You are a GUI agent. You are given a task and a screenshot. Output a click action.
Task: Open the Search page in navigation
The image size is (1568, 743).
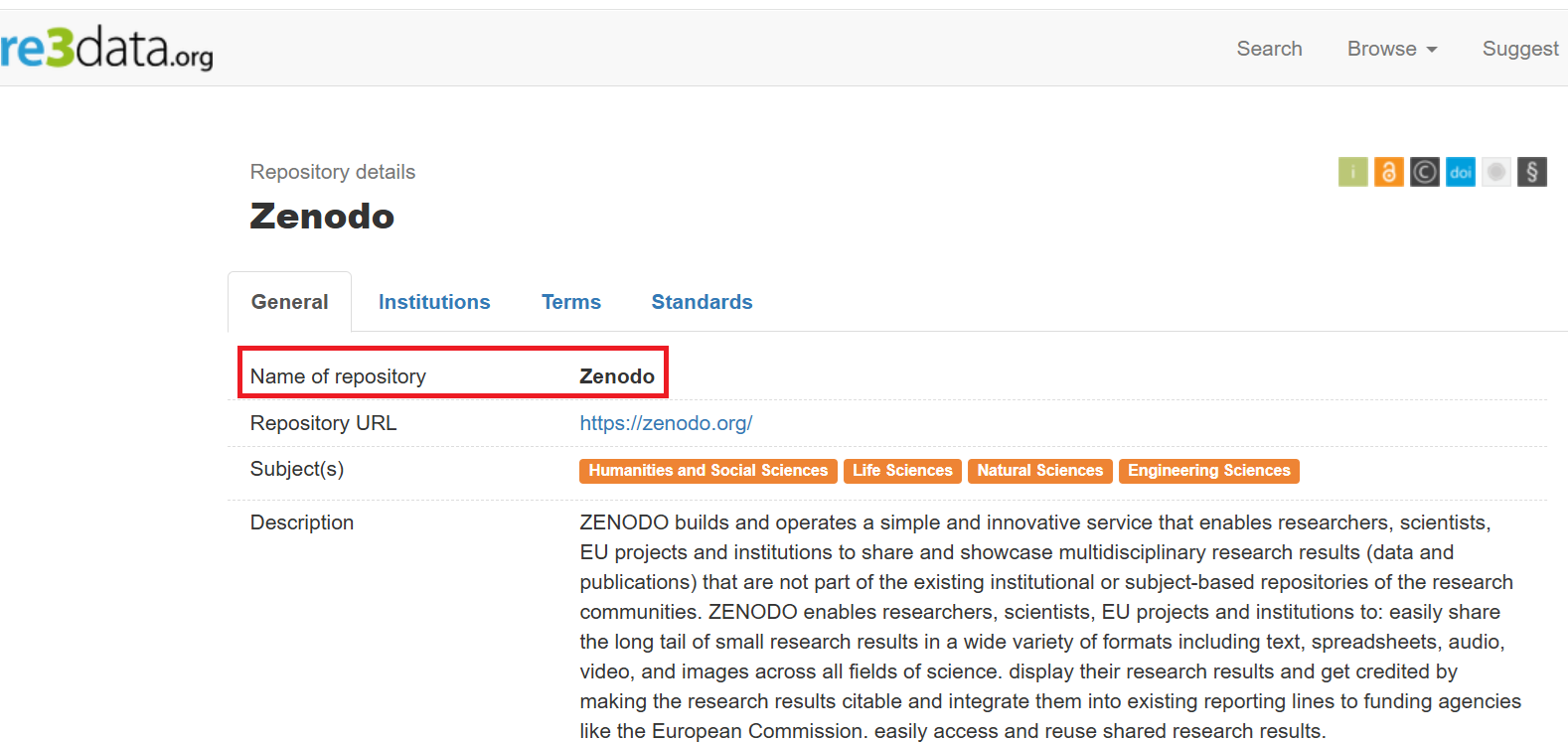[1269, 49]
